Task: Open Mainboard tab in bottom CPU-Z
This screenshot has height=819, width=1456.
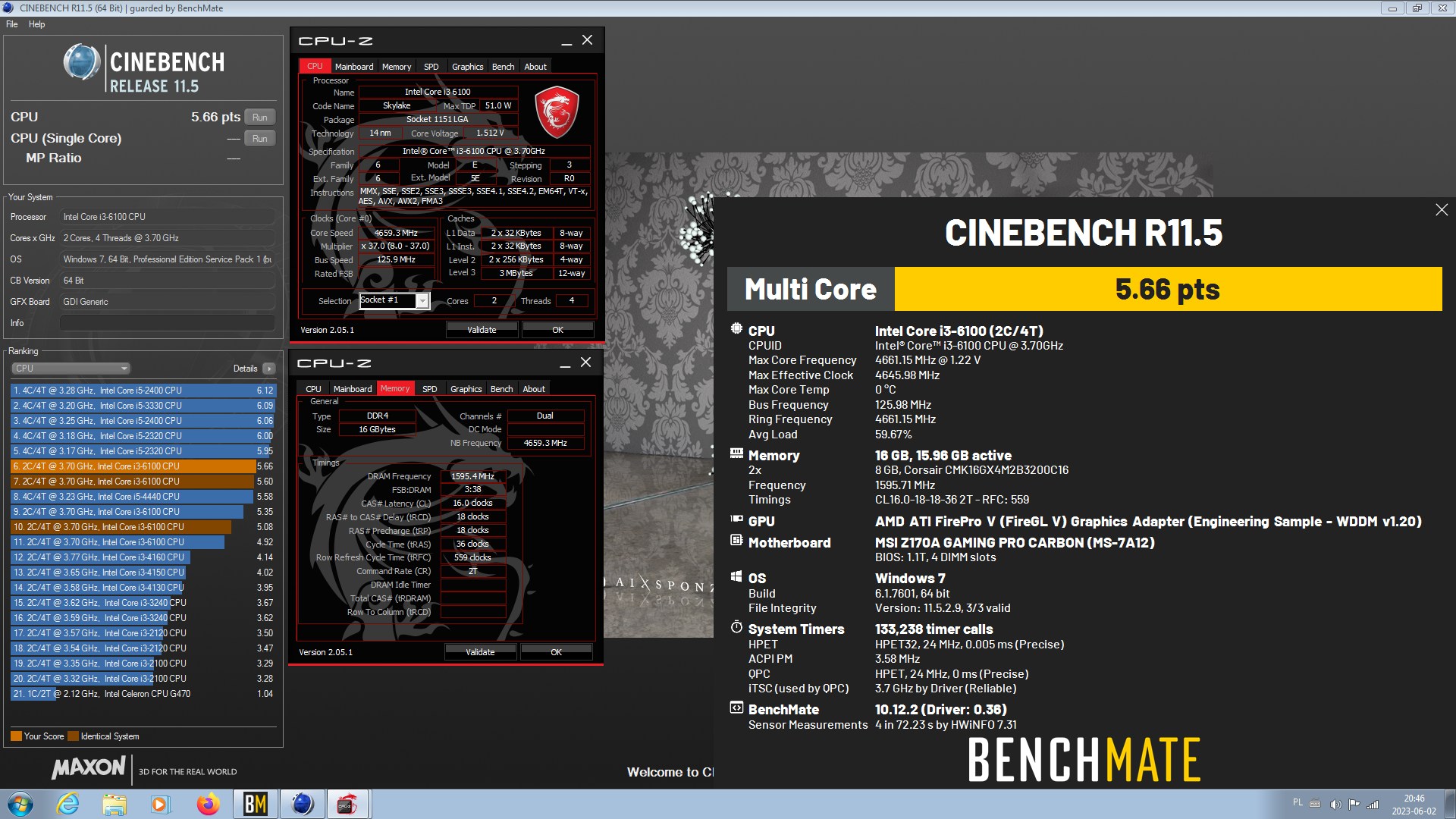Action: [353, 389]
